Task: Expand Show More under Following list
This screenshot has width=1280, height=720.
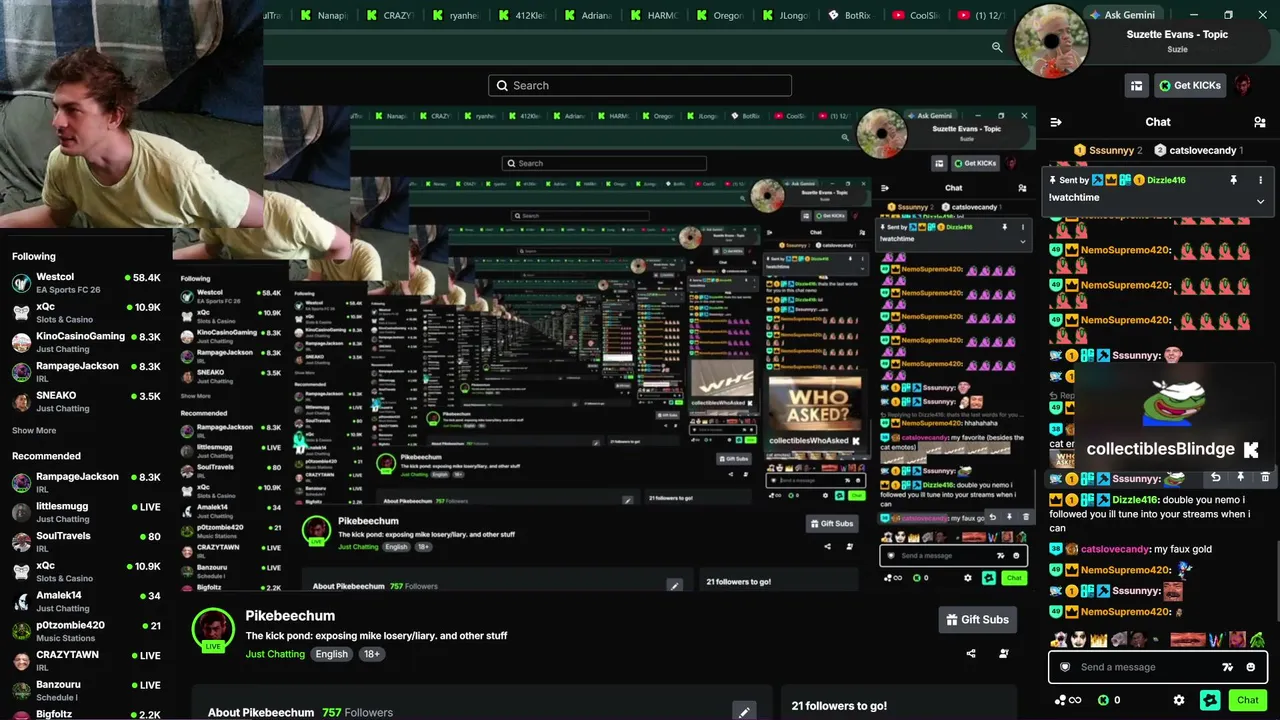Action: pyautogui.click(x=34, y=431)
